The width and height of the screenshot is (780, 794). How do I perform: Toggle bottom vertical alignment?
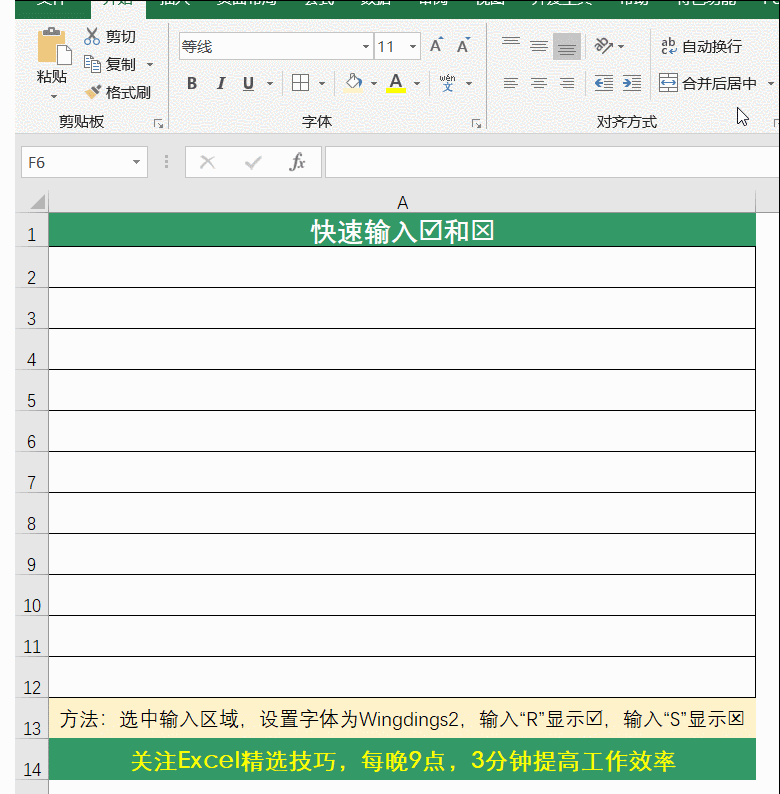point(567,46)
